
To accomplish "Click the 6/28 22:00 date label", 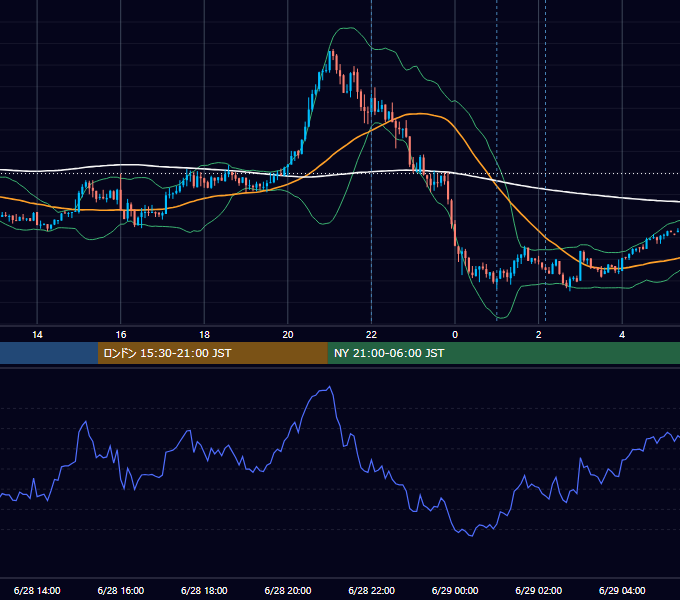I will (x=371, y=590).
